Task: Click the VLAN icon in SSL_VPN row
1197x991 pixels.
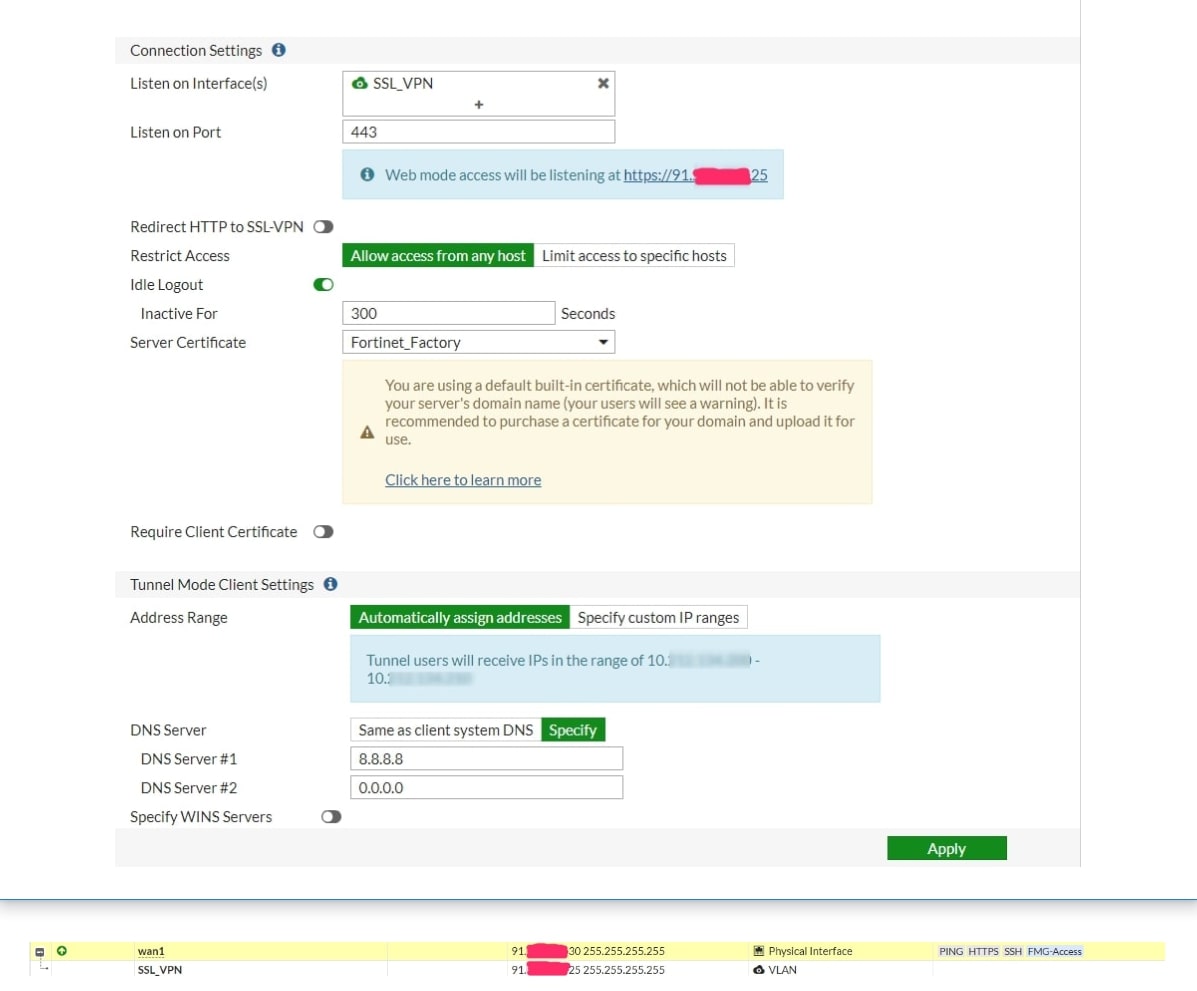Action: (x=759, y=970)
